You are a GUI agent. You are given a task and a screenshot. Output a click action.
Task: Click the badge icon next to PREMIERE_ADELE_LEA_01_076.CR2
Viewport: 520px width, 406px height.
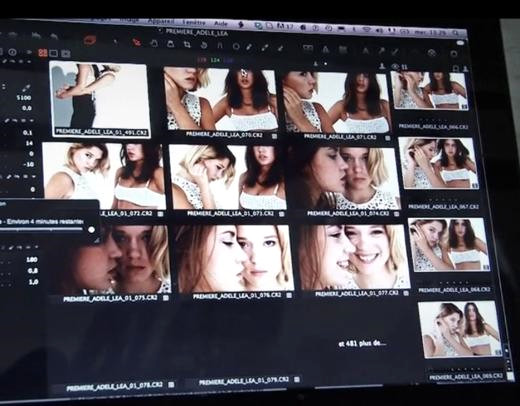289,295
